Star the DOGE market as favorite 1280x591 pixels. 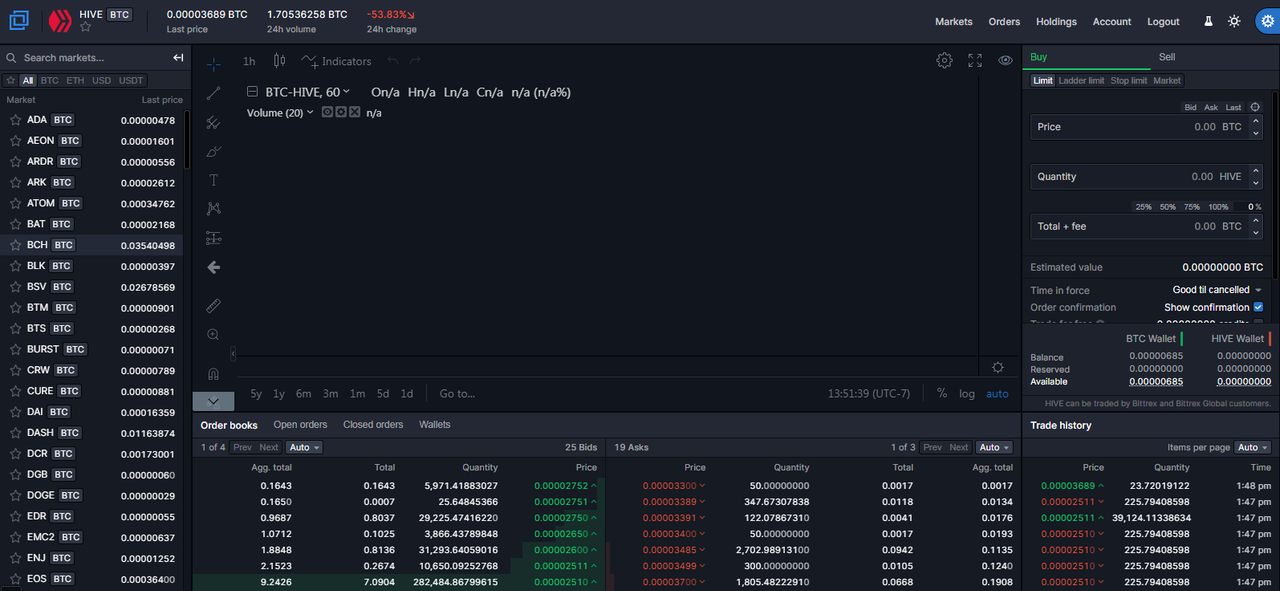pyautogui.click(x=15, y=496)
